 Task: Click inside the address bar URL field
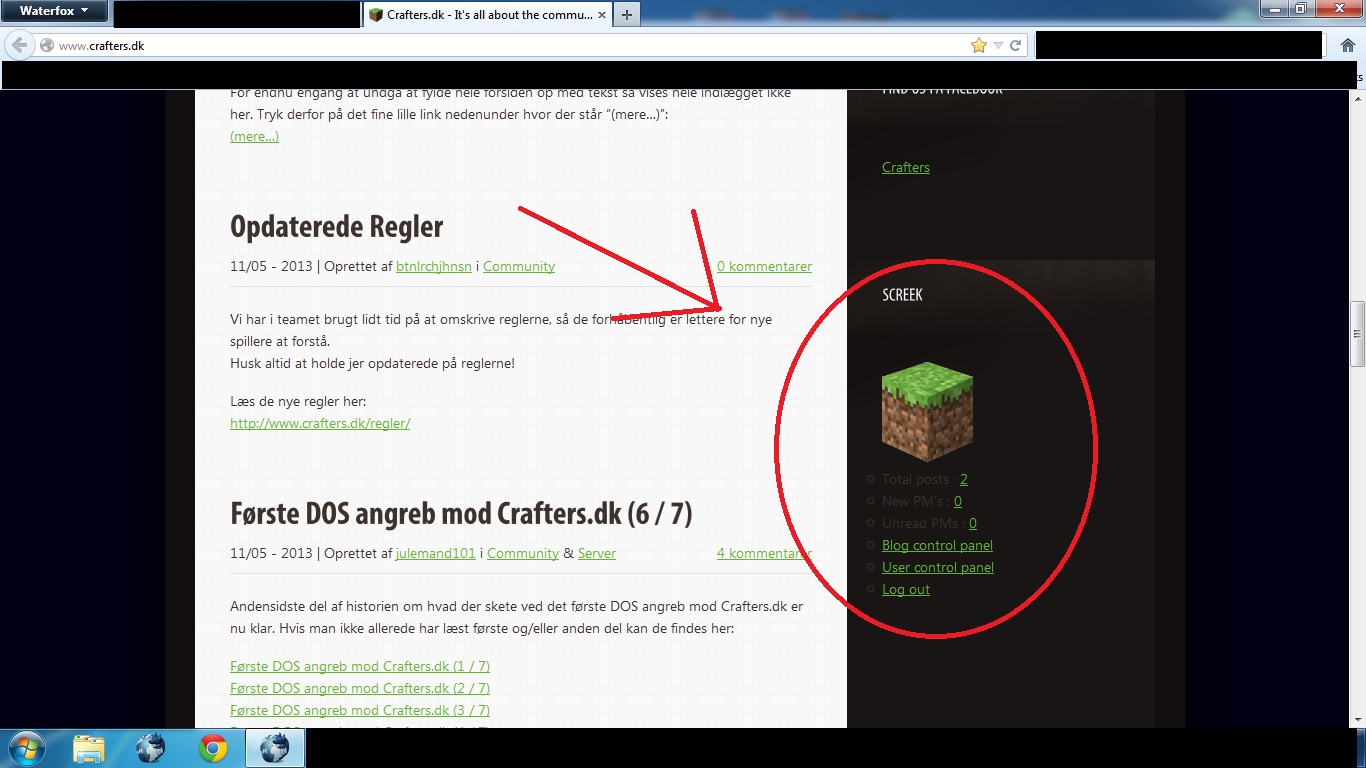click(x=500, y=45)
